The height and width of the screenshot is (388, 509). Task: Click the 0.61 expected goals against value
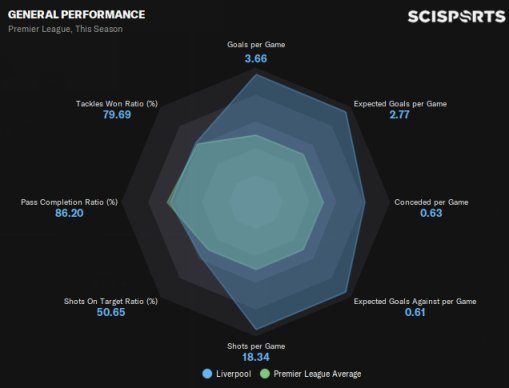(x=415, y=312)
